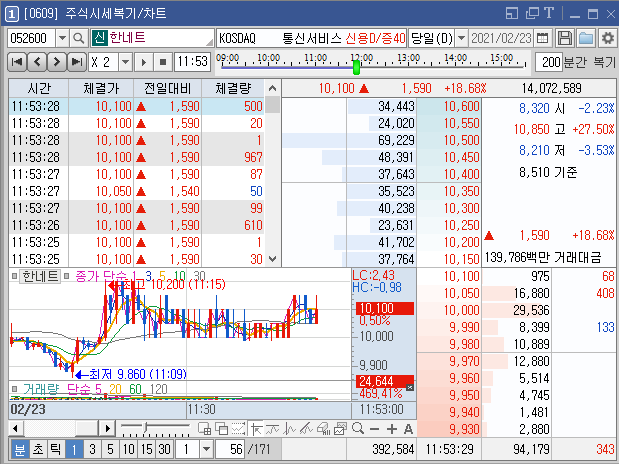Click 전일대비 column header
Viewport: 619px width, 464px height.
pyautogui.click(x=168, y=88)
